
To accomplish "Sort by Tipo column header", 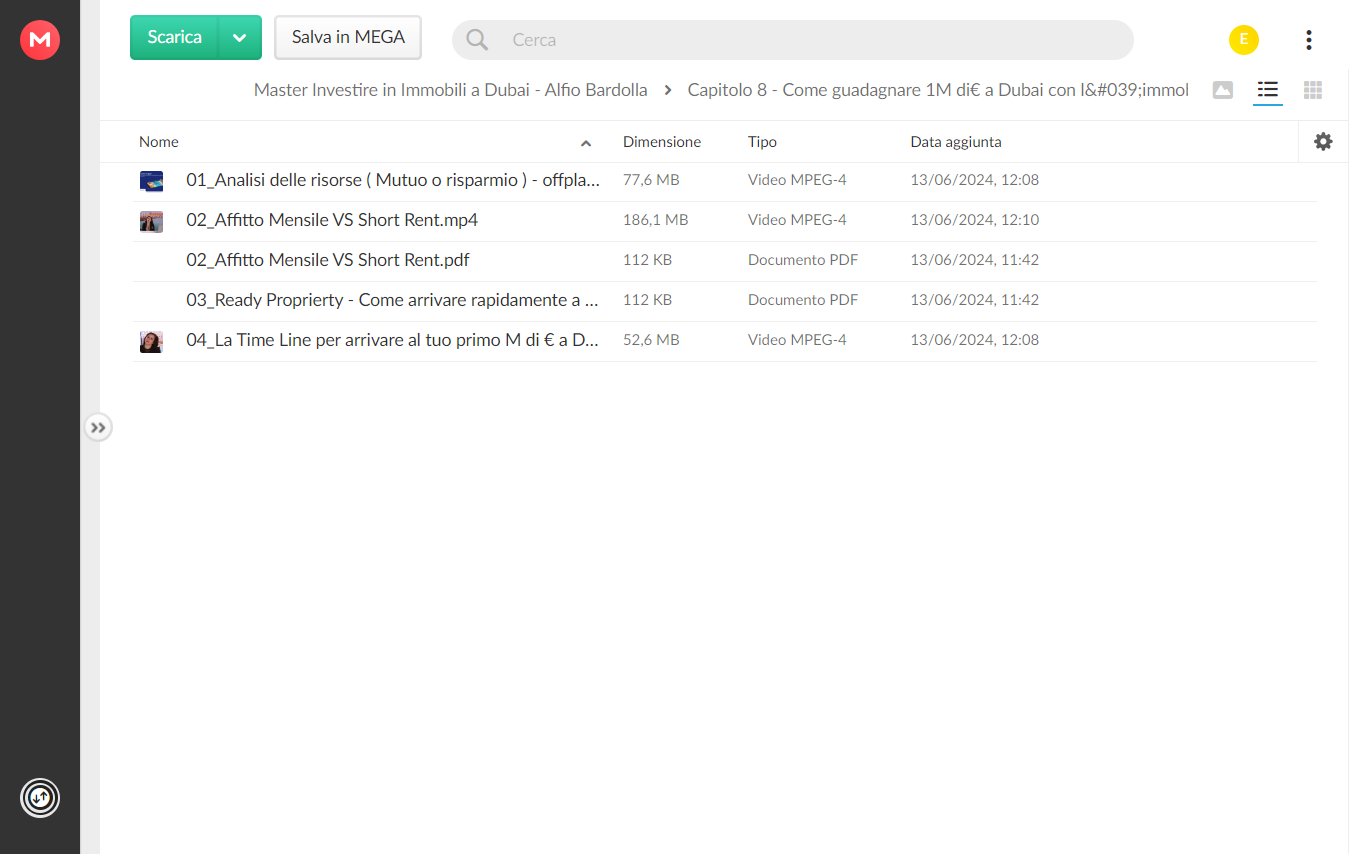I will [762, 142].
